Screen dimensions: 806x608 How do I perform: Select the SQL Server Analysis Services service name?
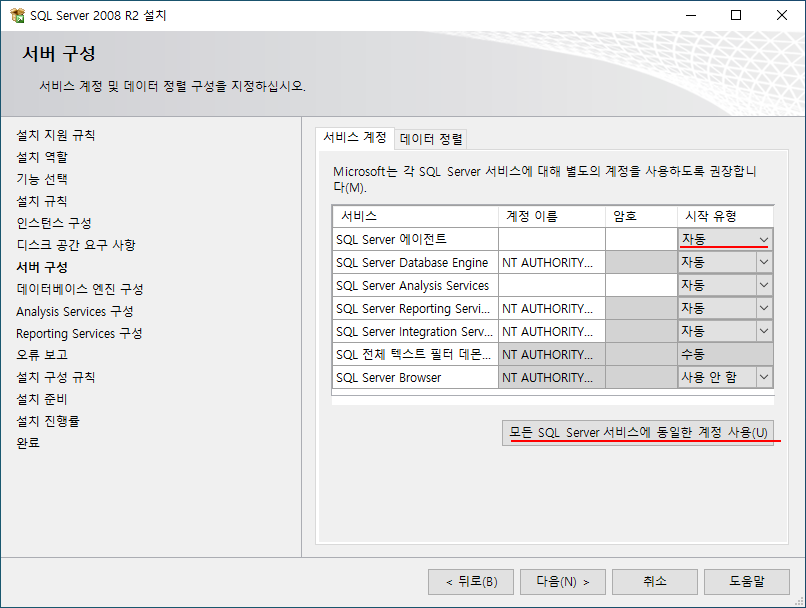[x=415, y=285]
